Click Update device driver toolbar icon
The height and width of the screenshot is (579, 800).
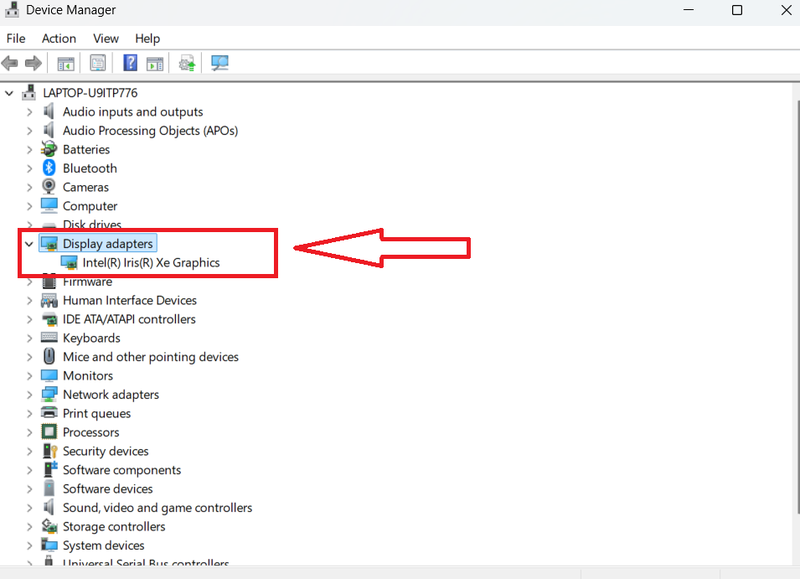click(187, 64)
